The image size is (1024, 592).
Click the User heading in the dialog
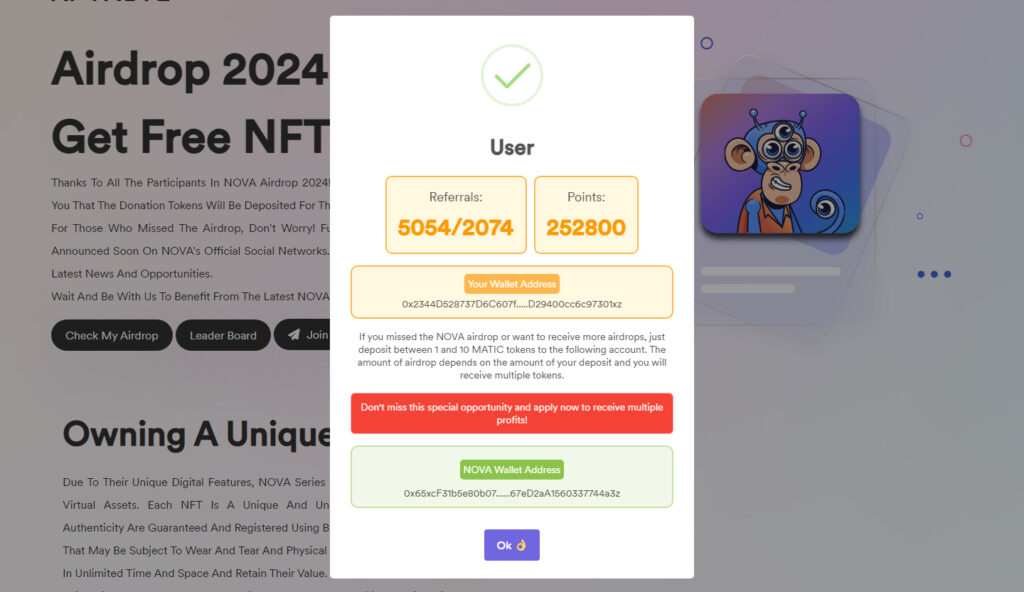(x=511, y=147)
